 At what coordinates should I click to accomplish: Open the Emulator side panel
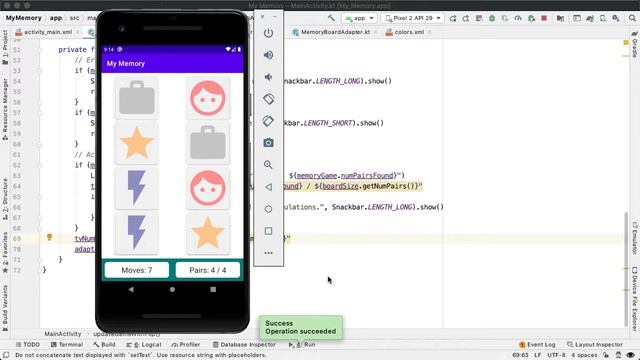click(635, 238)
